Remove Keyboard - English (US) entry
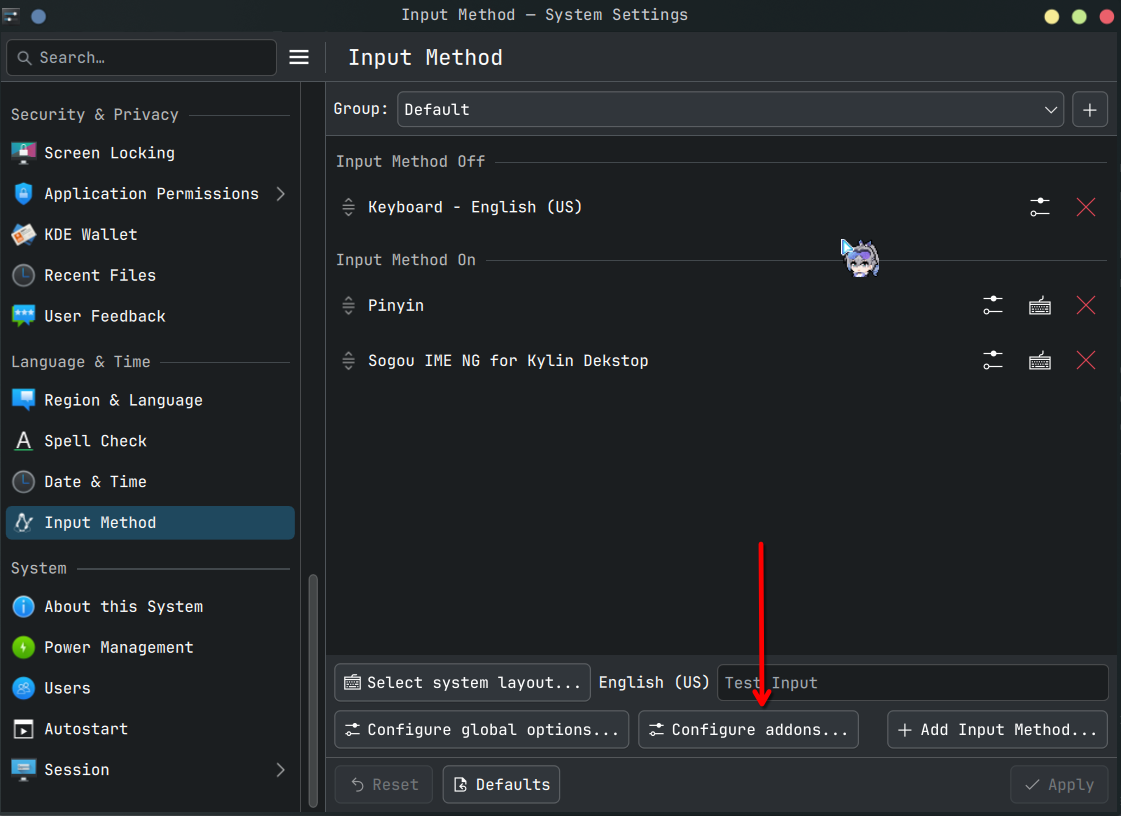Screen dimensions: 1121x816 1086,207
